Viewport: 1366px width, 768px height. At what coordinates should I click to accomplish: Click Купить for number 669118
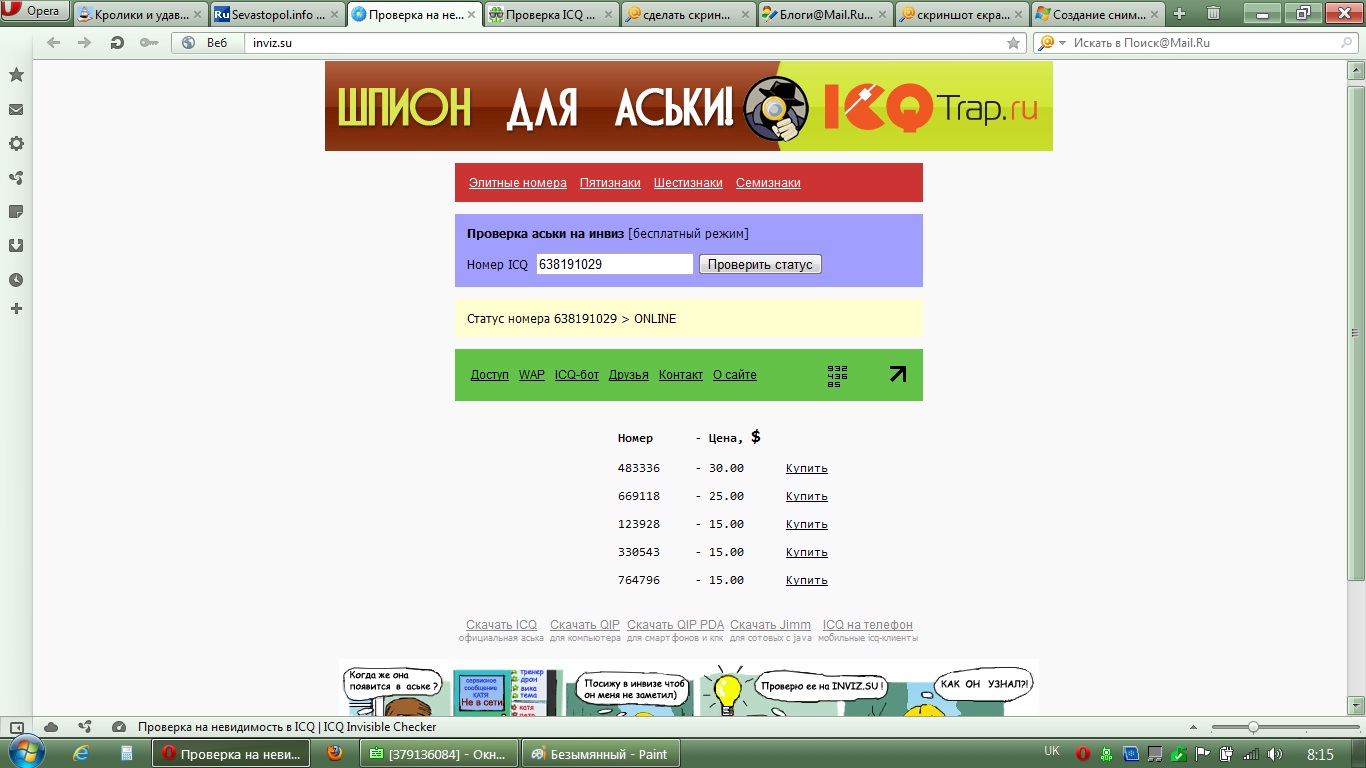(x=807, y=496)
